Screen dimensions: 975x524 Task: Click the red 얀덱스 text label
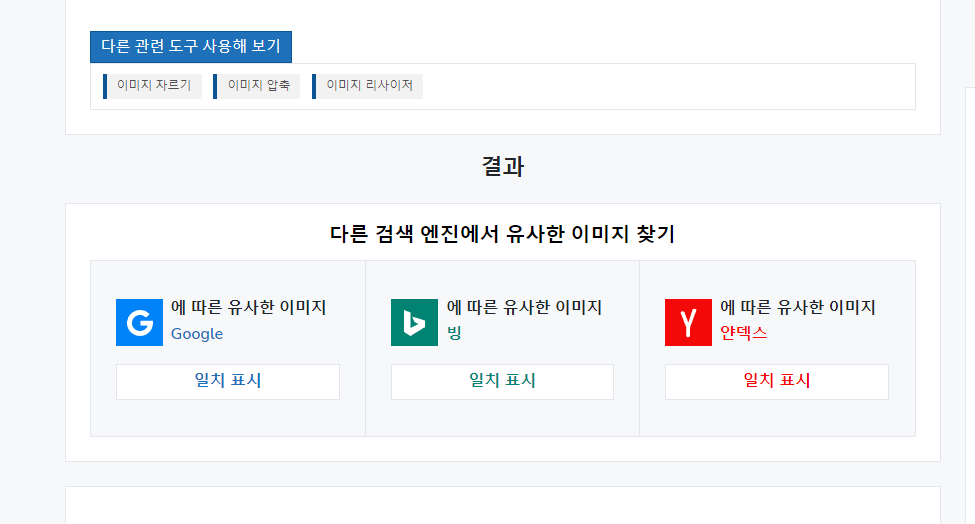[744, 333]
